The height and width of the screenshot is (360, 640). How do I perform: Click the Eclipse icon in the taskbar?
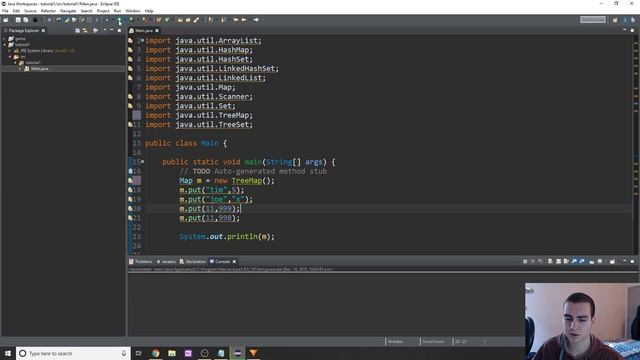(x=238, y=353)
